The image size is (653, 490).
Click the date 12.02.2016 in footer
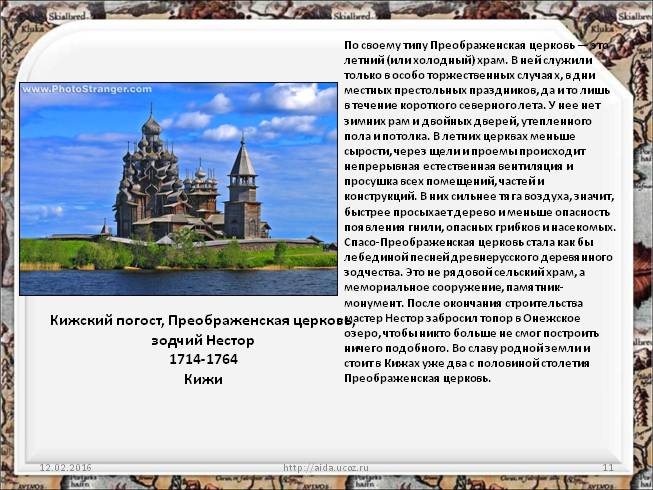tap(65, 467)
